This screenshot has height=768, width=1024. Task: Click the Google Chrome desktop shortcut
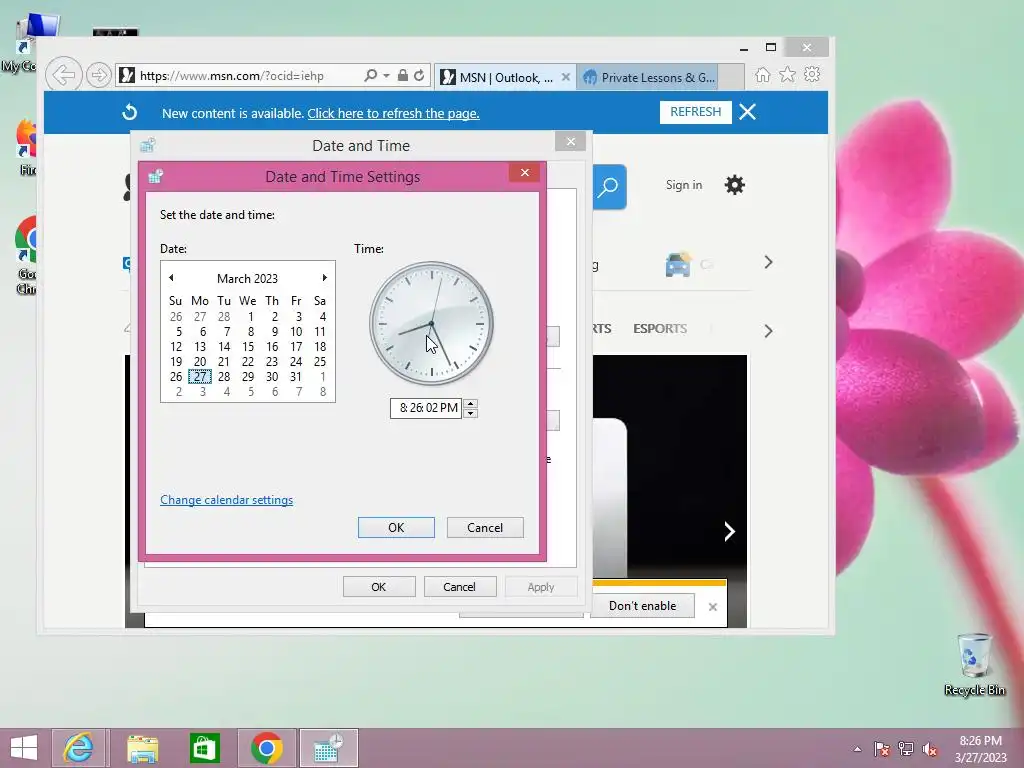click(x=26, y=255)
